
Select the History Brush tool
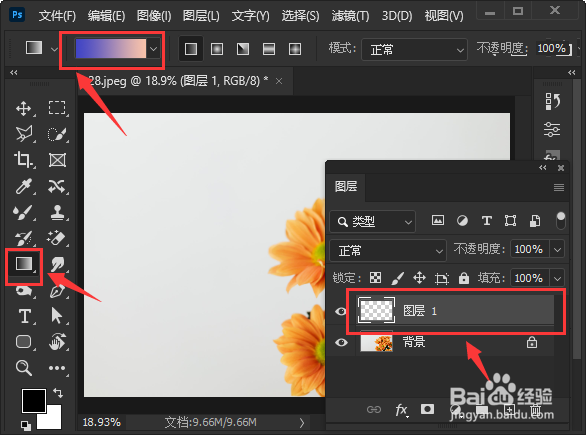coord(23,238)
